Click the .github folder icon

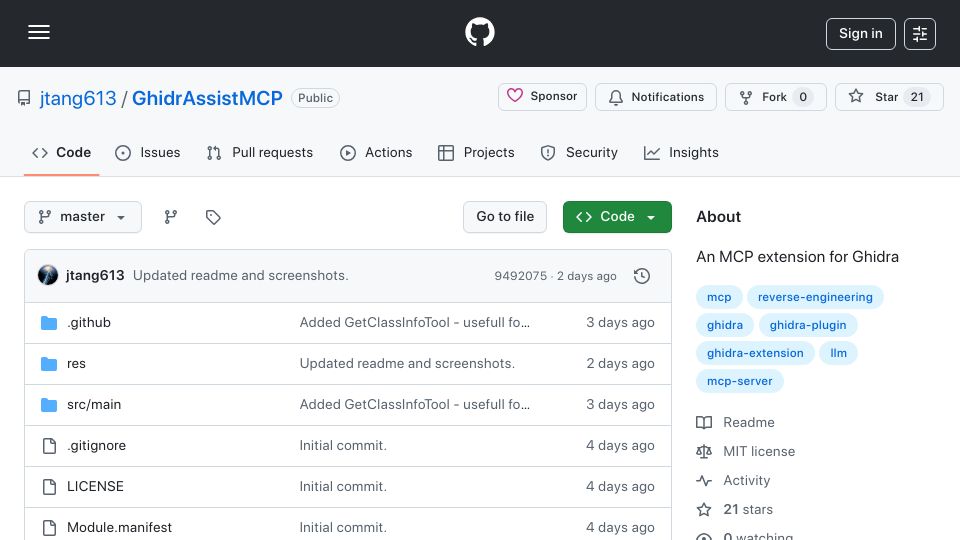coord(49,323)
